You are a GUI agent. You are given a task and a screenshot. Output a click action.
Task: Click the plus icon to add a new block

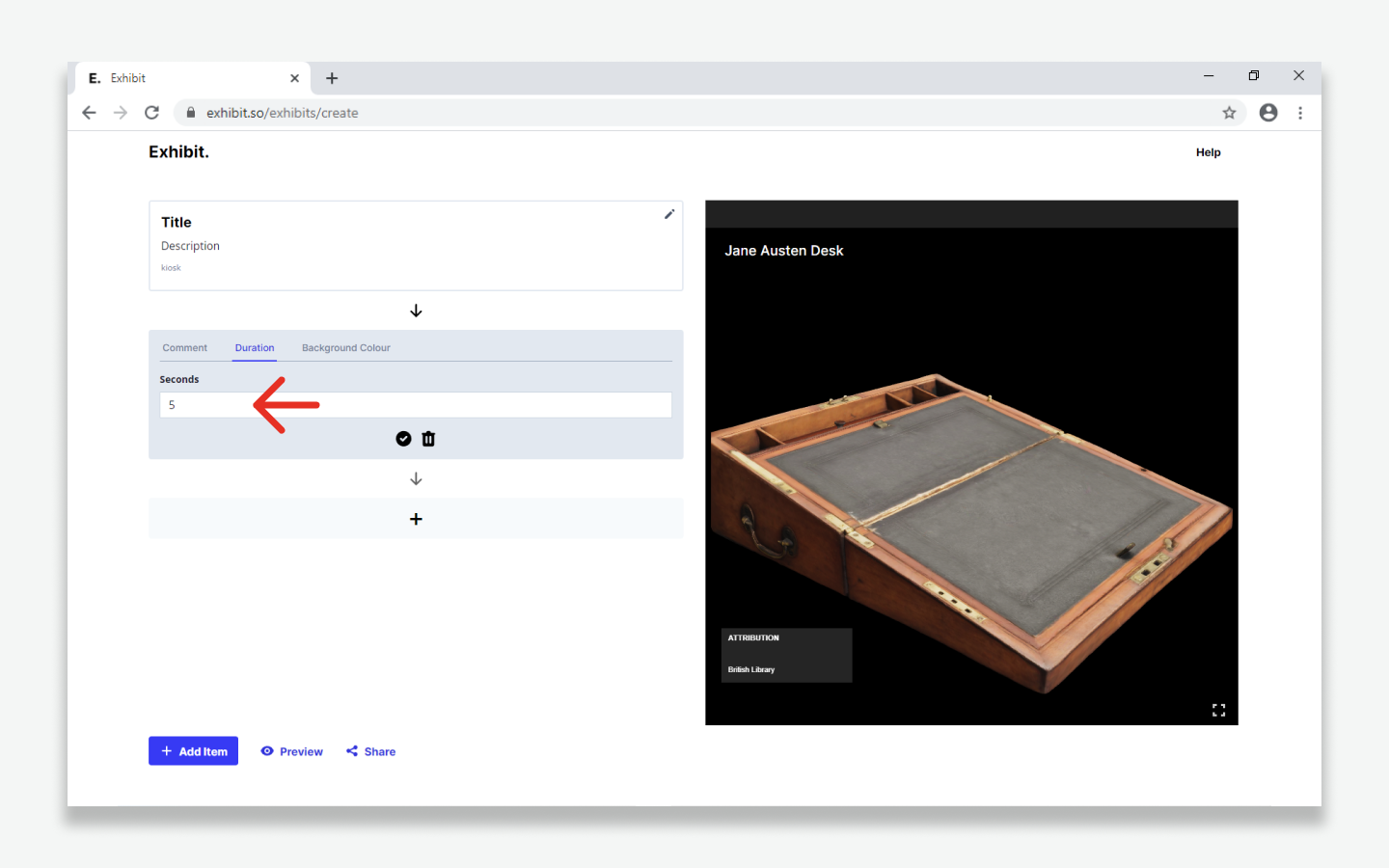pyautogui.click(x=416, y=519)
